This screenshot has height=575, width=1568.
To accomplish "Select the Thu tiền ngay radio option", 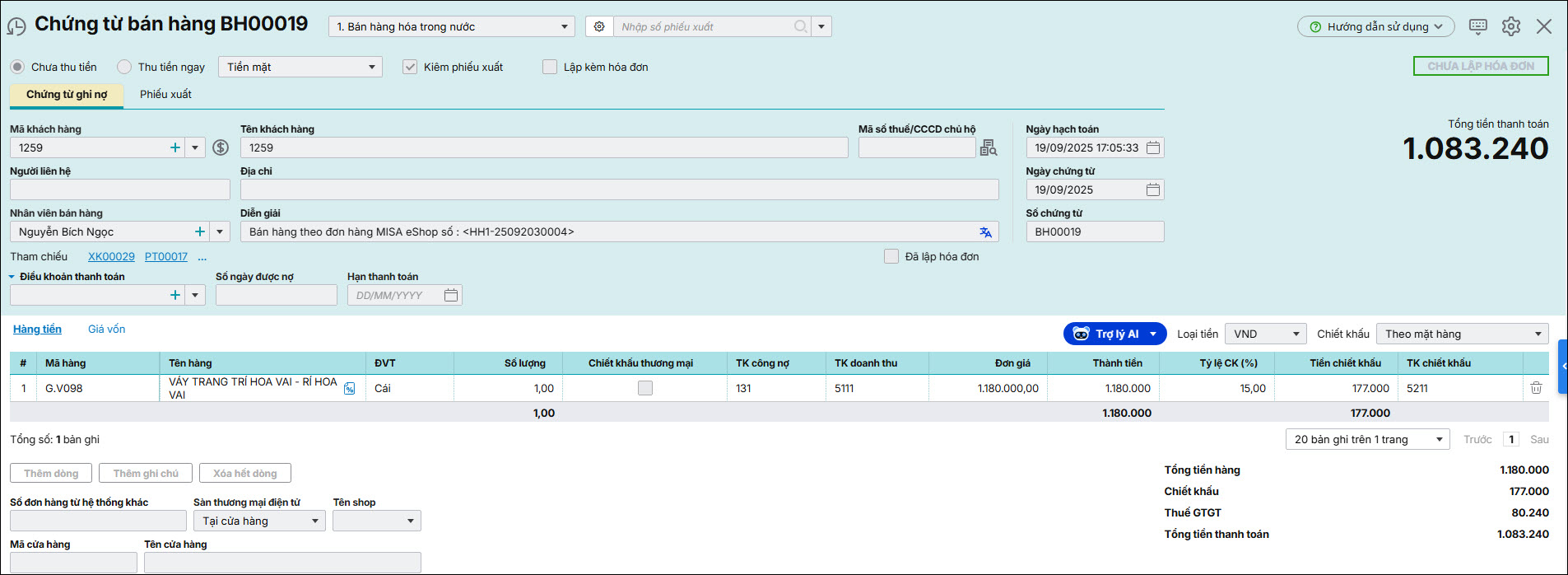I will pyautogui.click(x=124, y=67).
